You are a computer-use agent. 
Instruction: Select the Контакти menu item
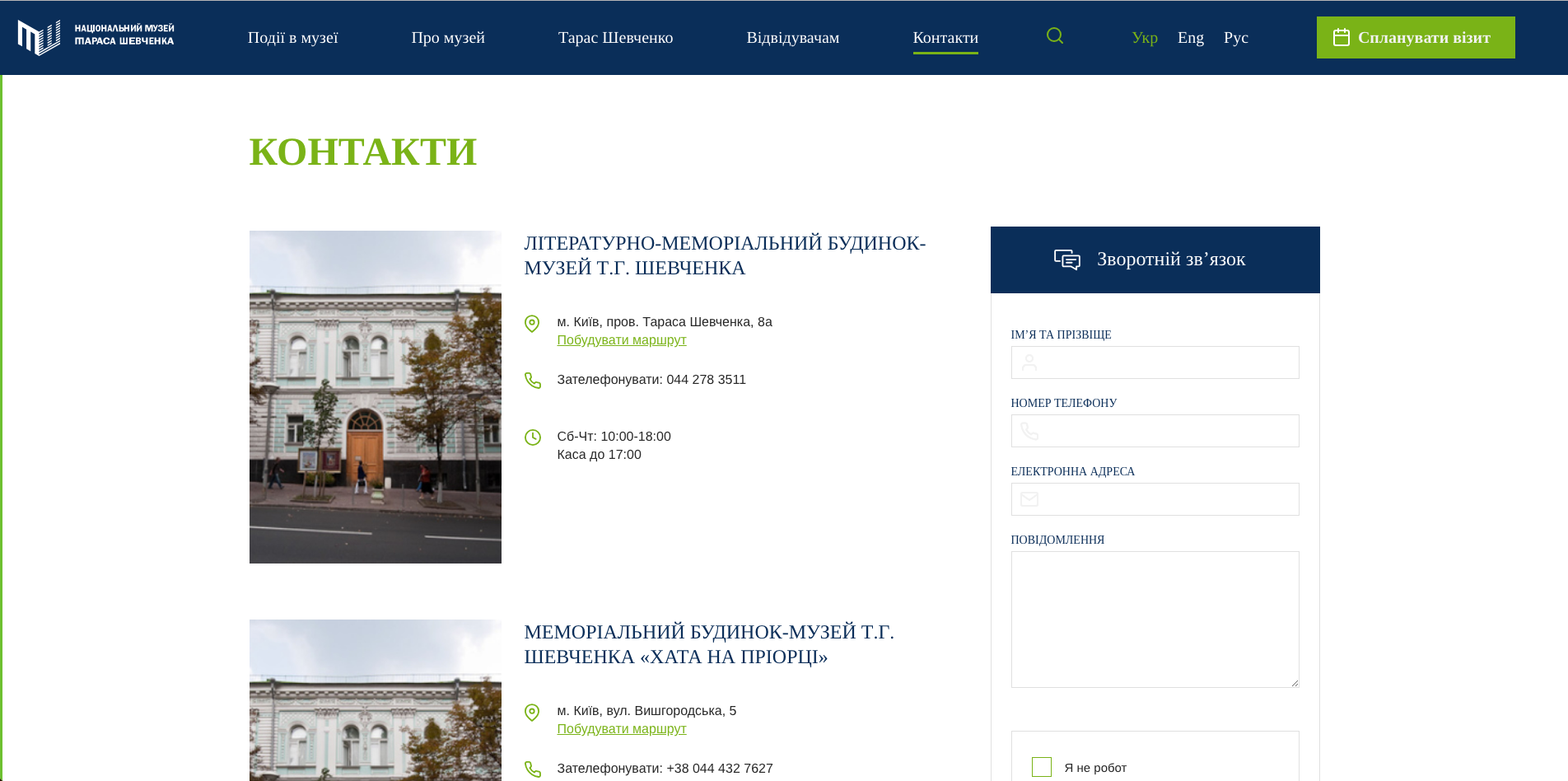pos(945,37)
